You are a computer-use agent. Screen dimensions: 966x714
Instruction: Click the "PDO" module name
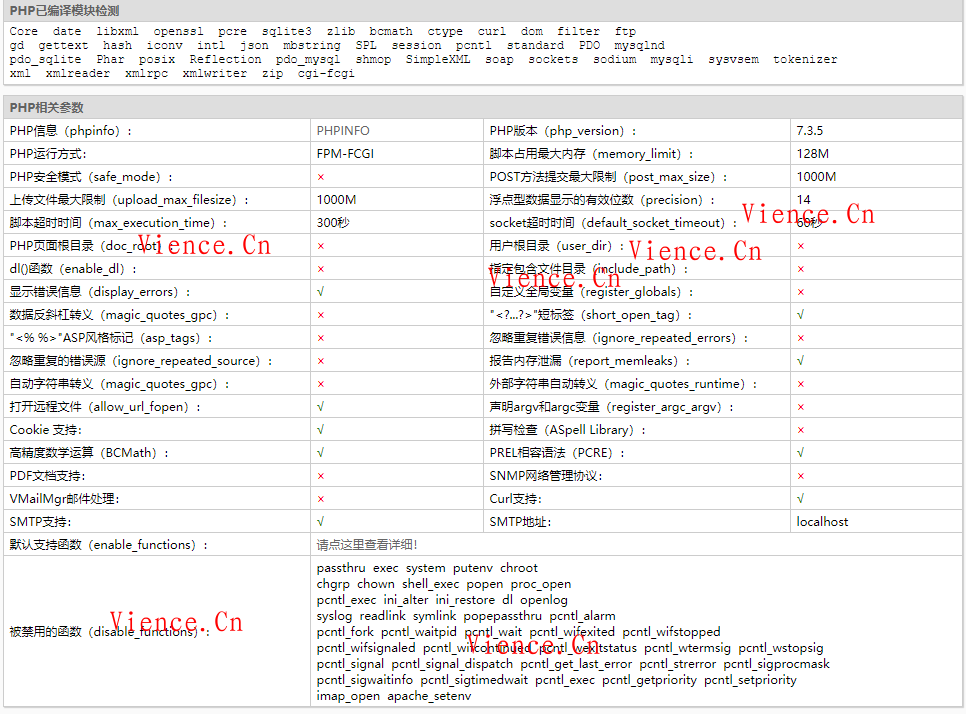pos(589,45)
